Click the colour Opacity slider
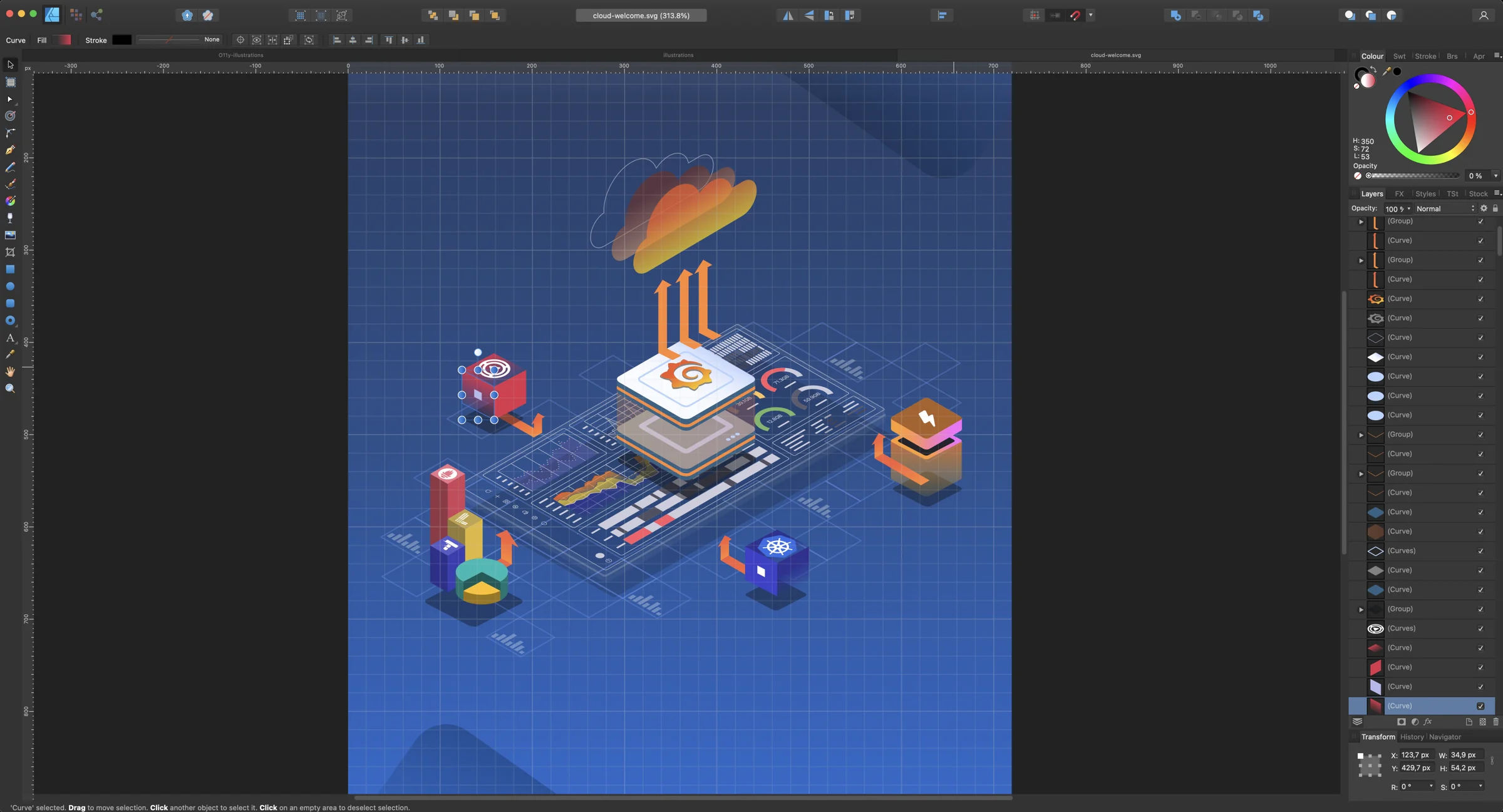This screenshot has height=812, width=1503. click(x=1414, y=176)
